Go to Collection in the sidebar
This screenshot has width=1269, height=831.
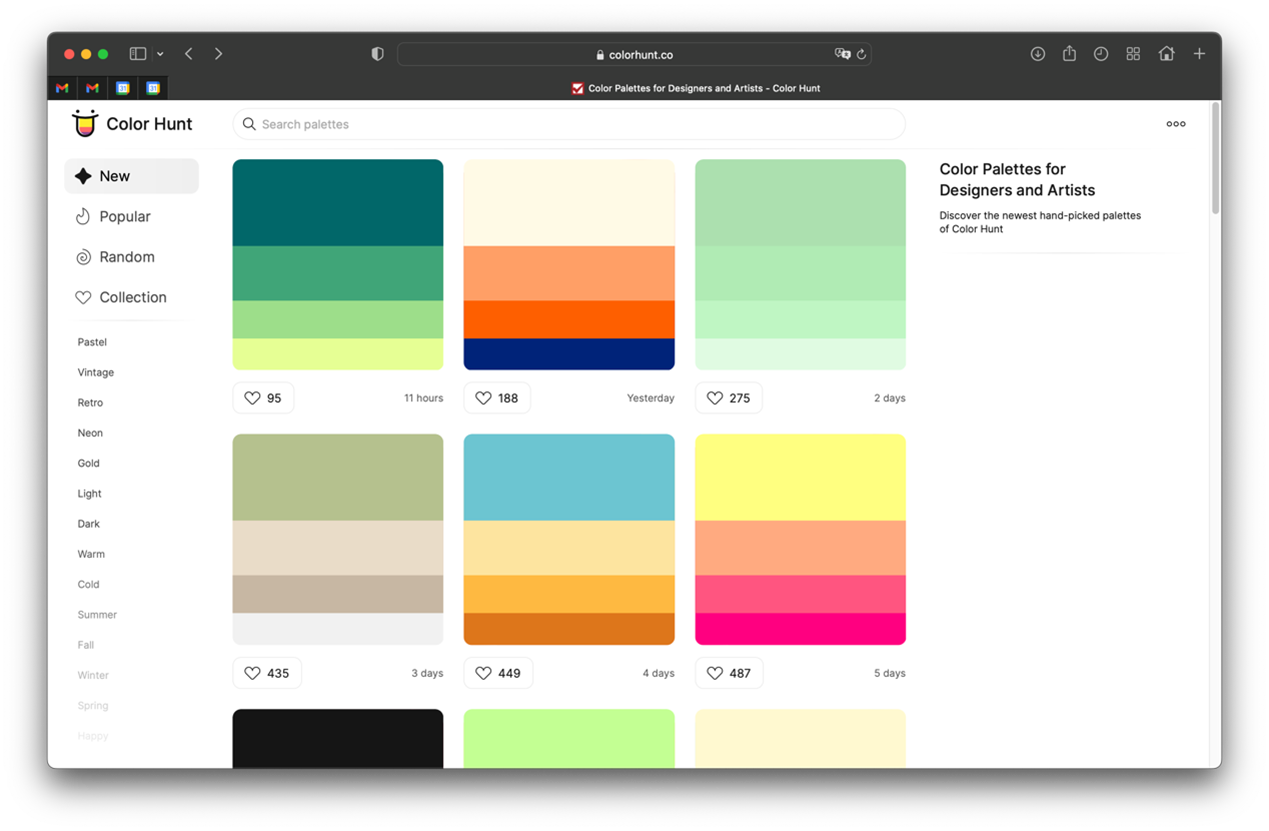(132, 297)
